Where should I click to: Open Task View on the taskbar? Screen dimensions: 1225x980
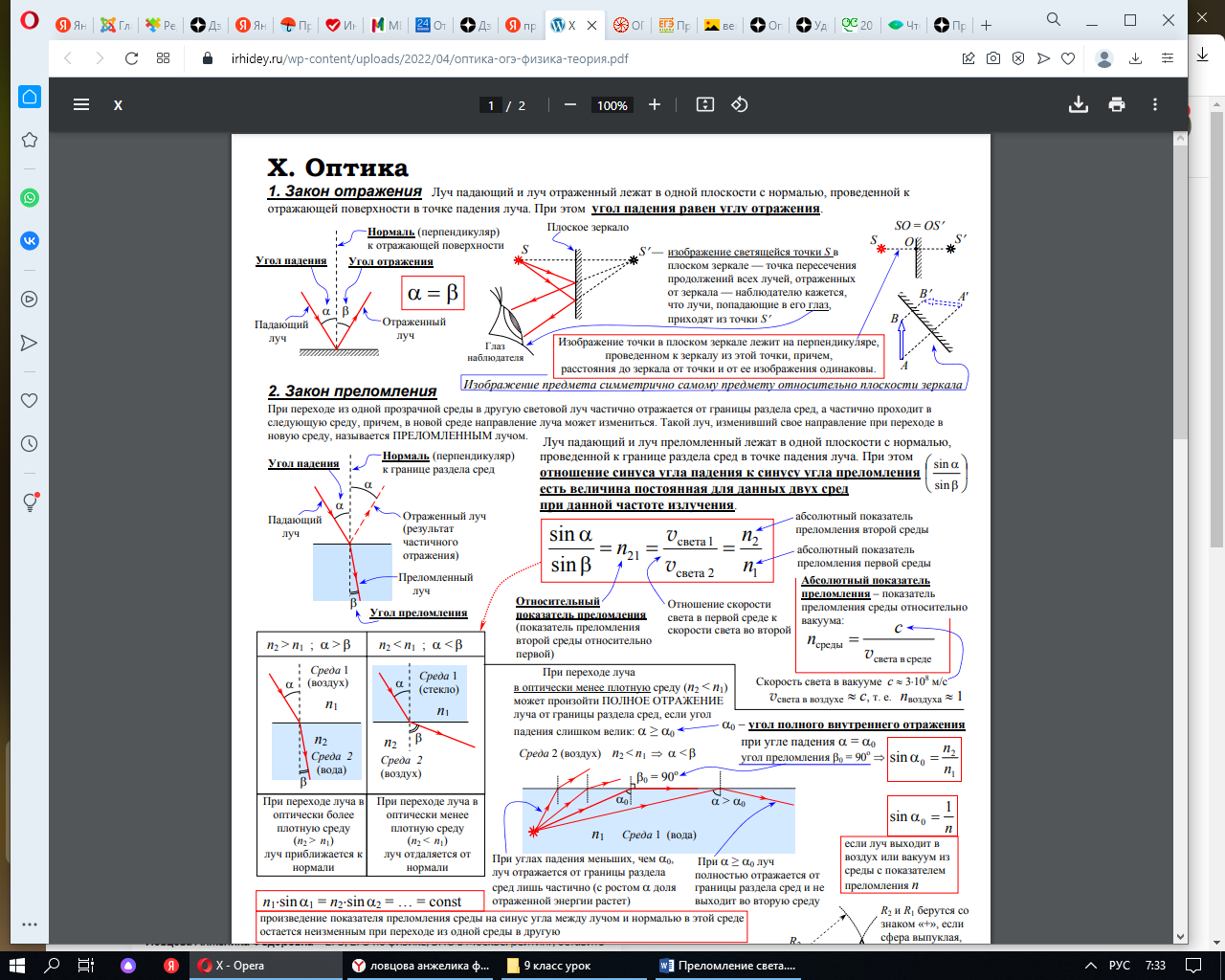pyautogui.click(x=86, y=965)
